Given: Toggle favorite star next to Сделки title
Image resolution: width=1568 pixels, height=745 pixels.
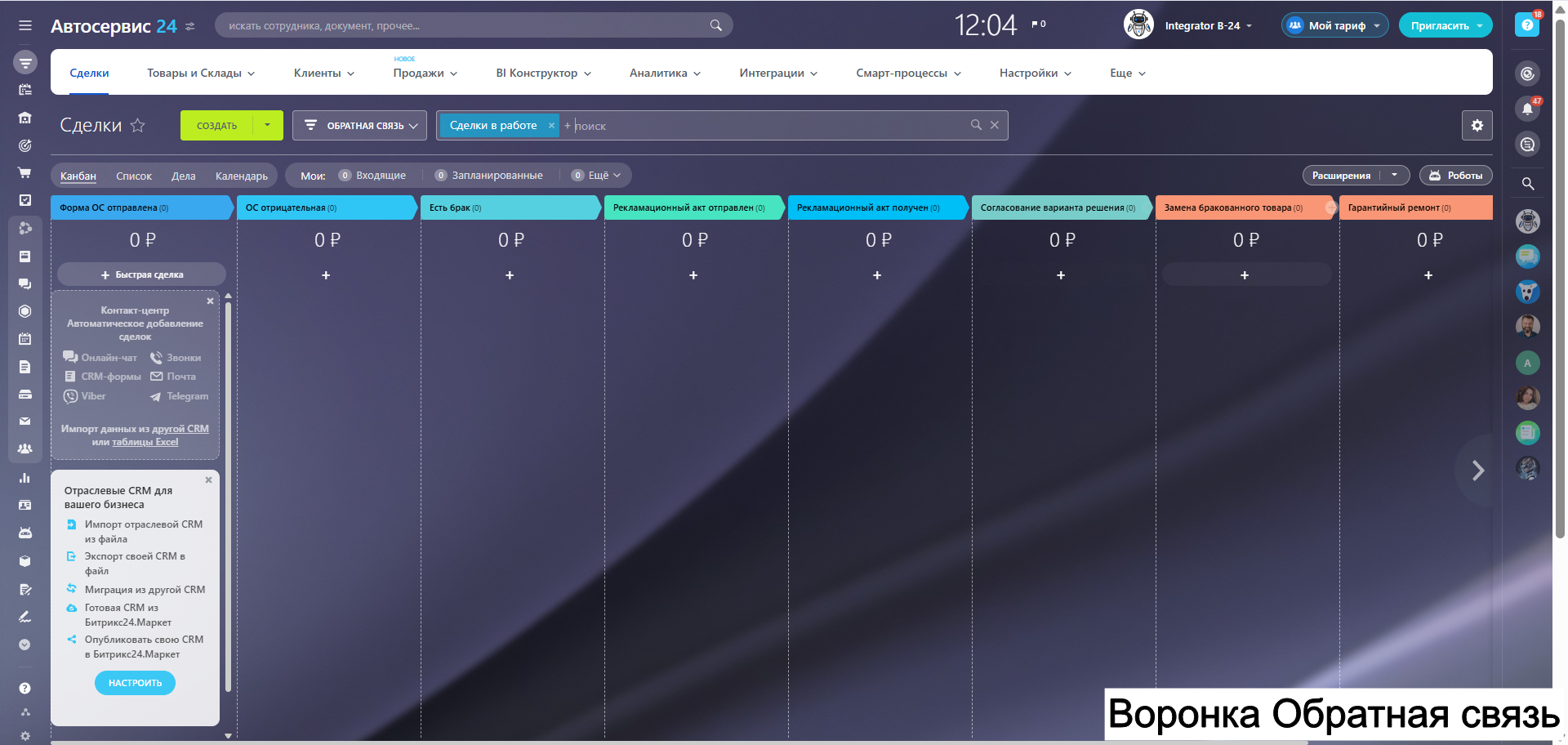Looking at the screenshot, I should point(138,125).
